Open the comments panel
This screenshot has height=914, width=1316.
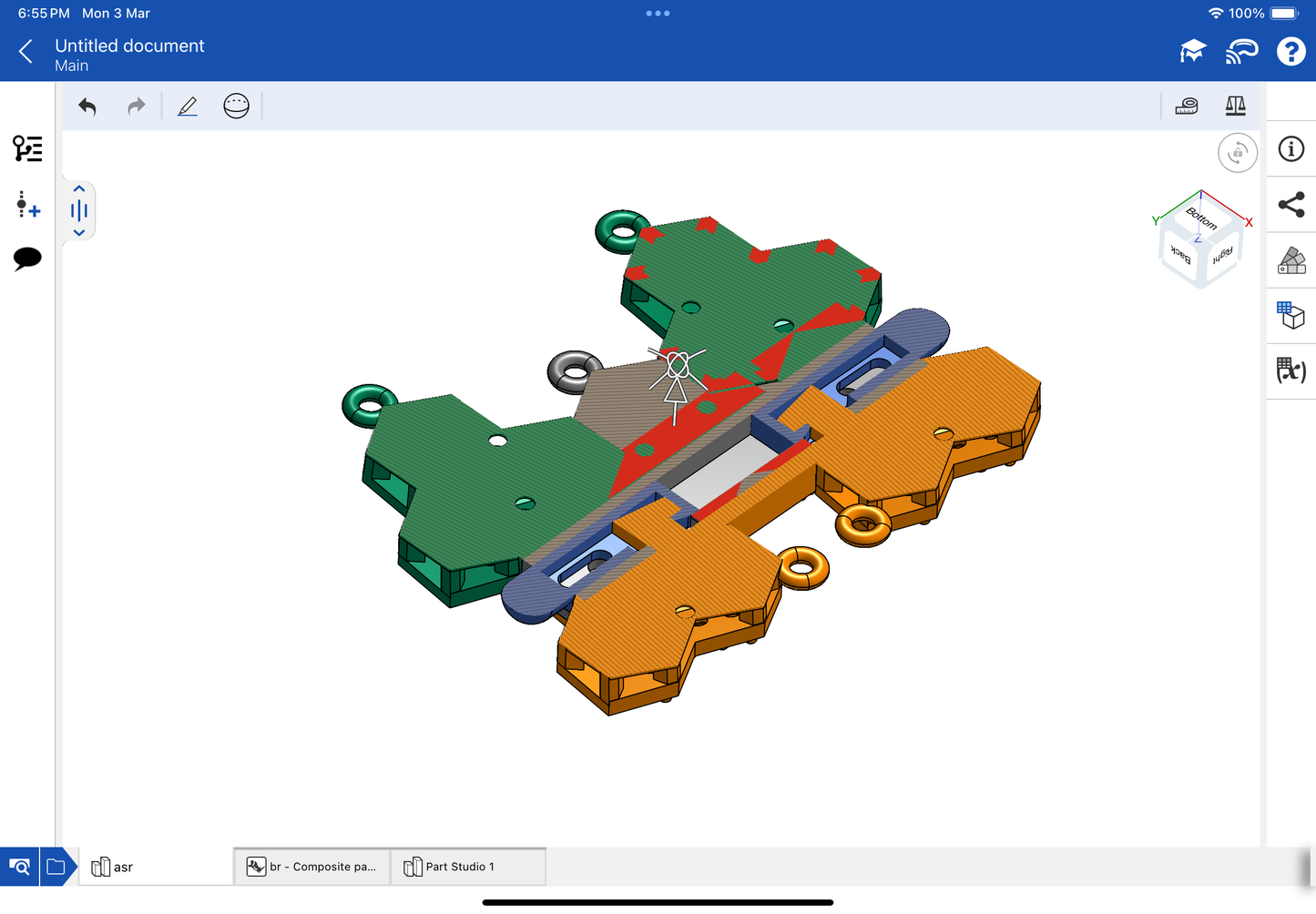click(x=27, y=259)
